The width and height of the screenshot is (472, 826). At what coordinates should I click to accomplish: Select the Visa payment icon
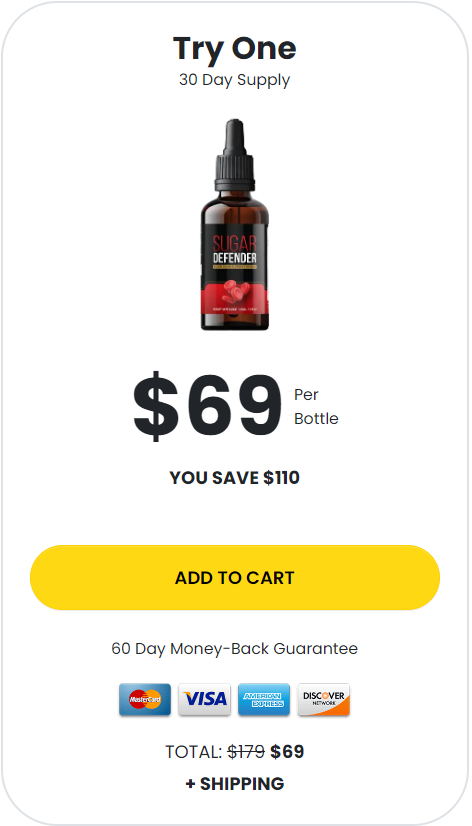(x=204, y=700)
